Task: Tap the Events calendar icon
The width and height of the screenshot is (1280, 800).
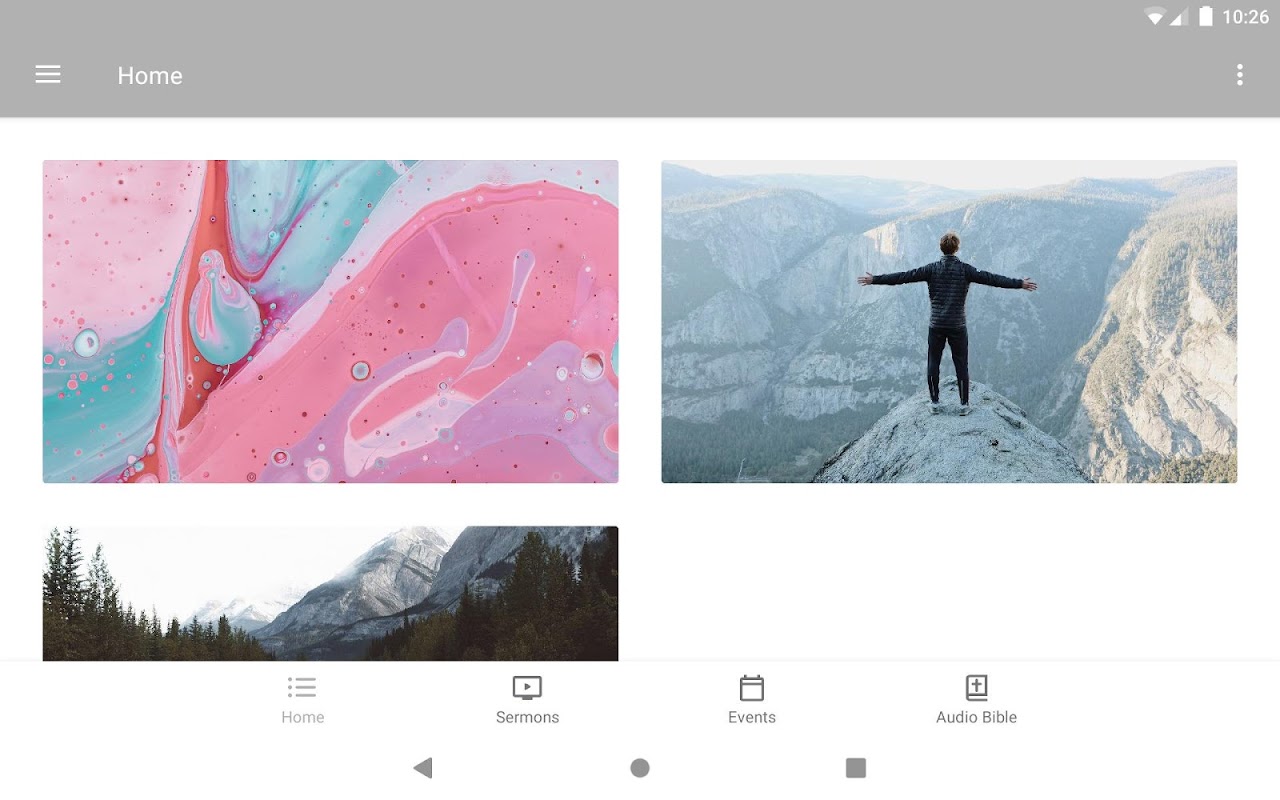Action: [x=752, y=688]
